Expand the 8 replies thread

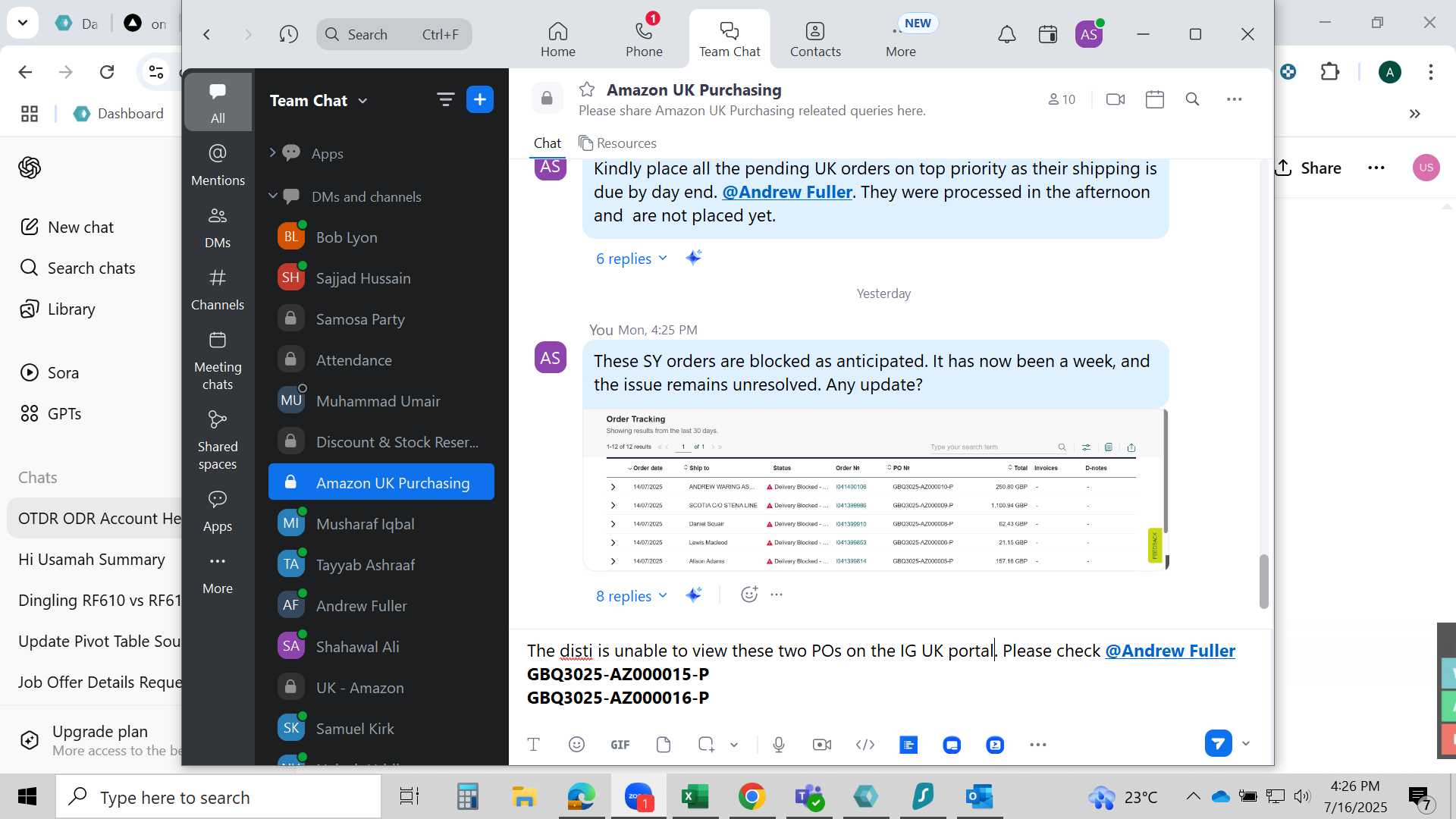pyautogui.click(x=631, y=596)
